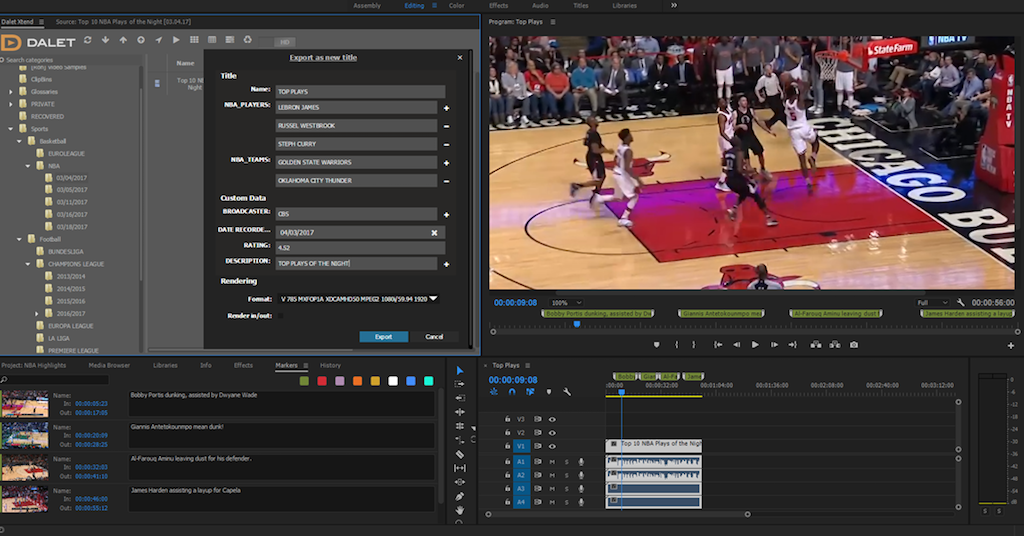Viewport: 1024px width, 536px height.
Task: Click the Lift button in Program monitor
Action: click(x=816, y=345)
